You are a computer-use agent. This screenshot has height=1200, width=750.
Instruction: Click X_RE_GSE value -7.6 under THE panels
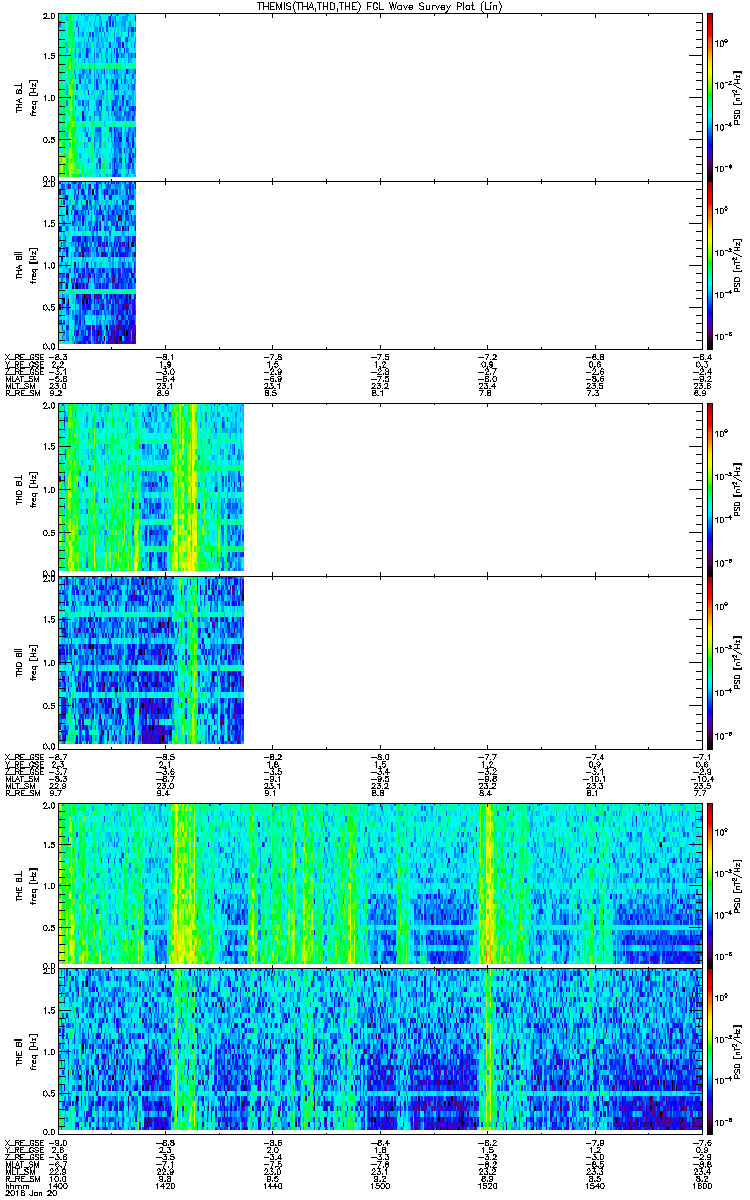(x=702, y=1143)
